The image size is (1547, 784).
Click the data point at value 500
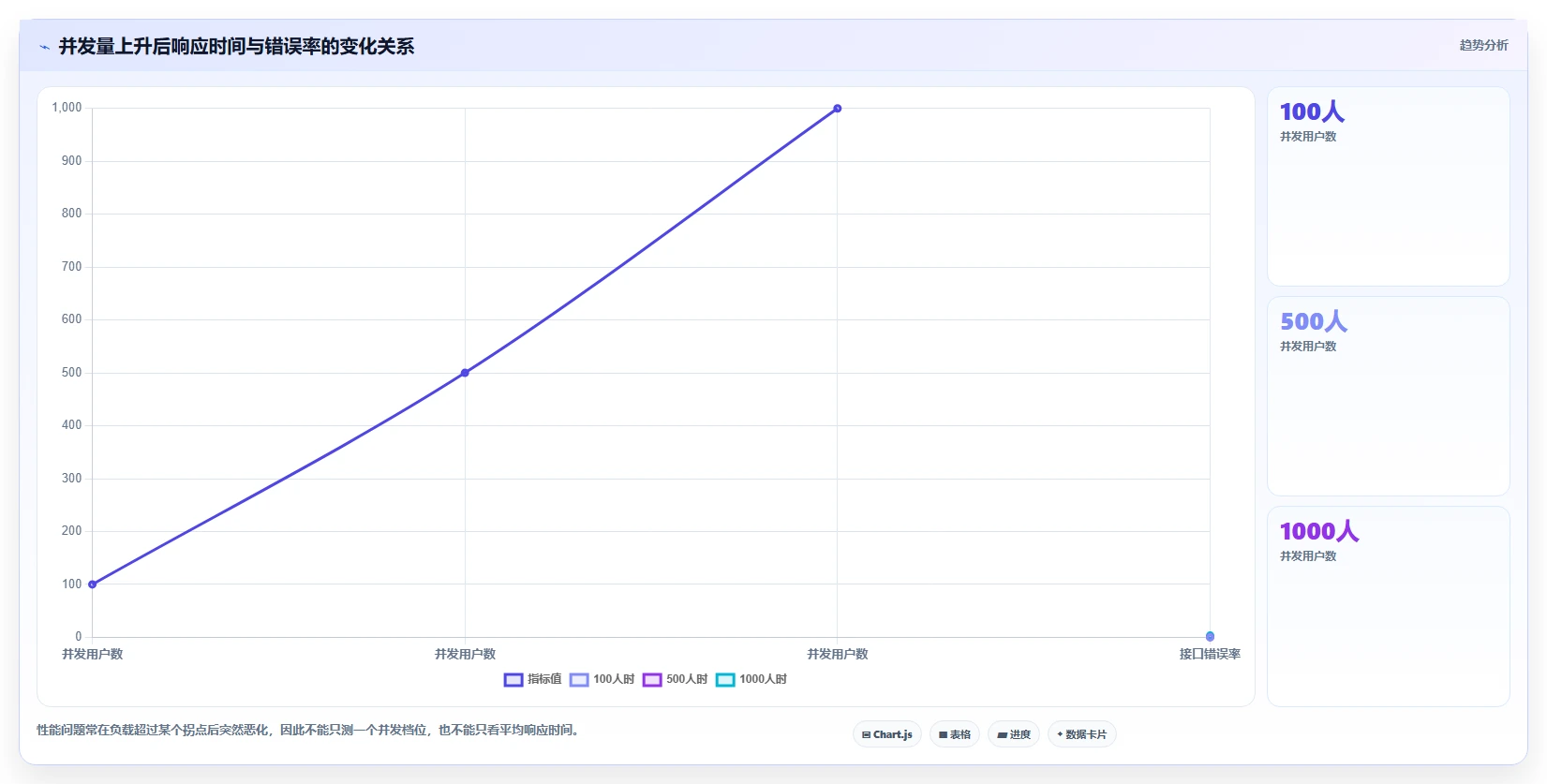click(465, 373)
